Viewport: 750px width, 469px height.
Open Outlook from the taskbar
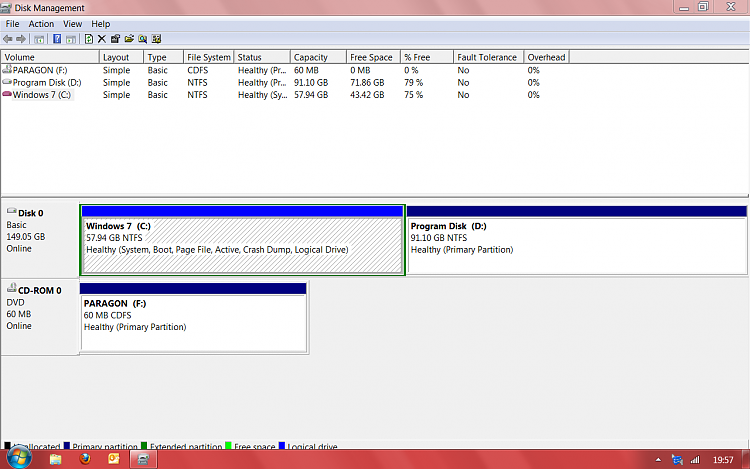pyautogui.click(x=114, y=459)
